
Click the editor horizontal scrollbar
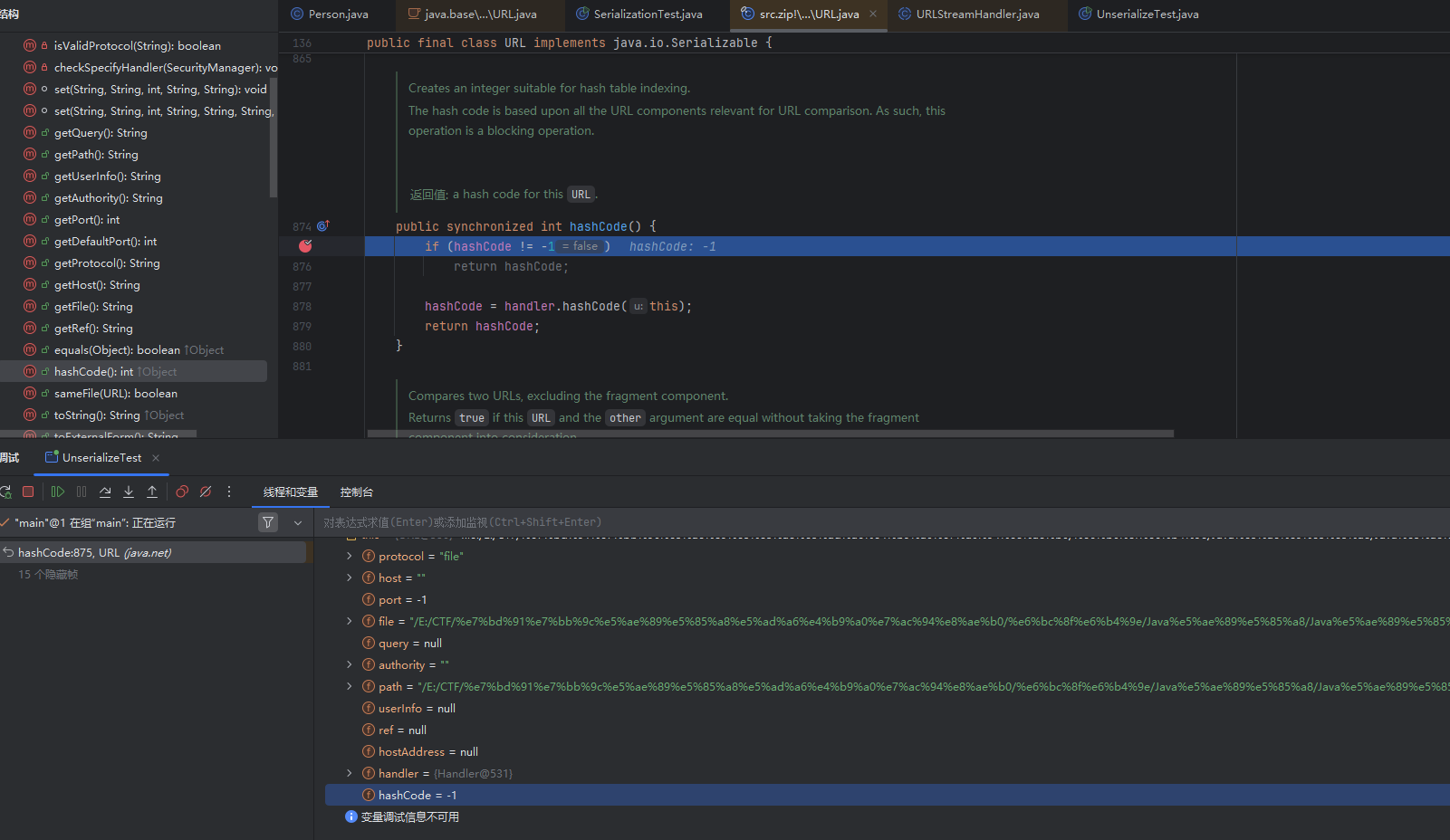coord(770,434)
